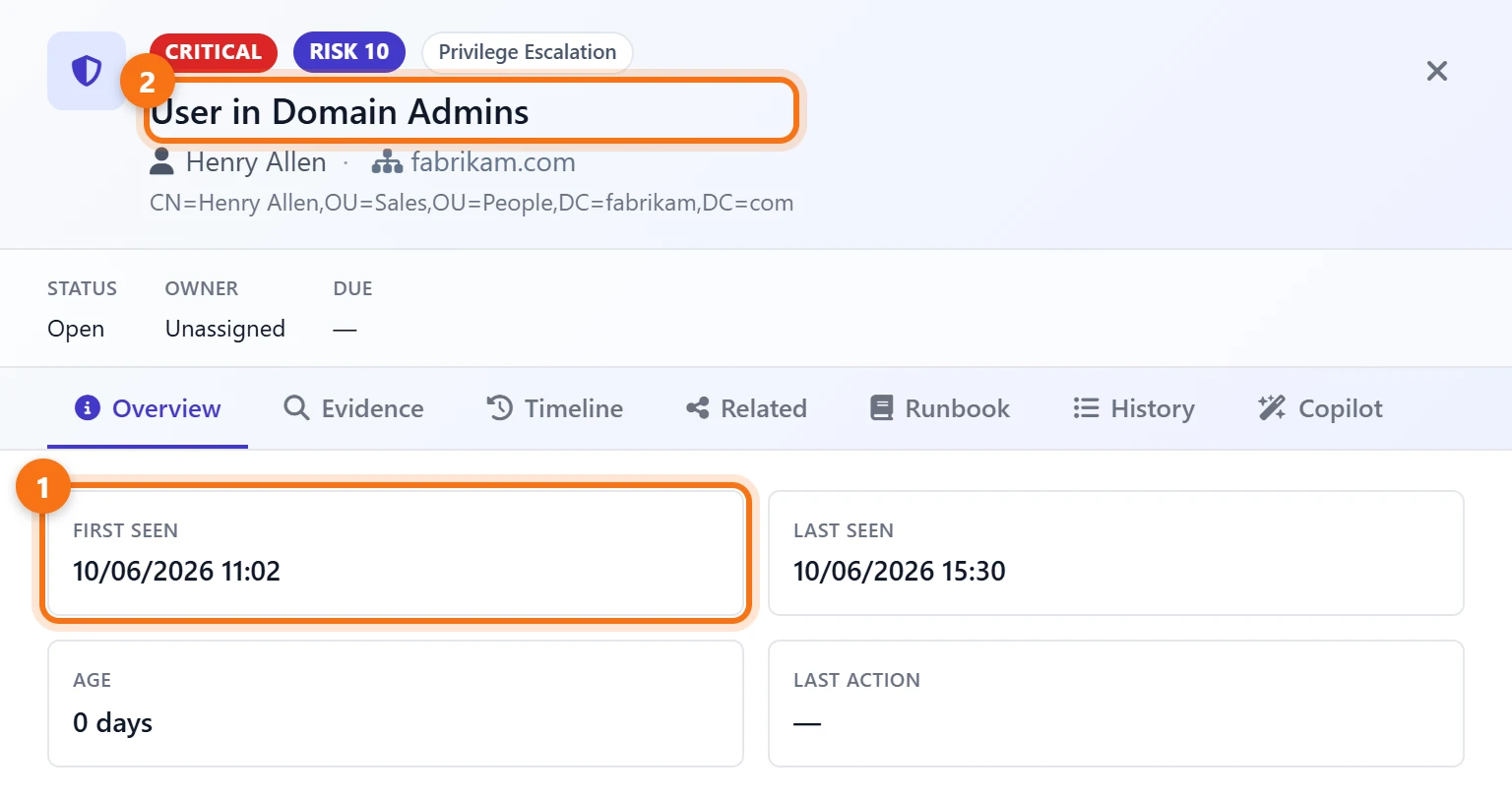Click the Age value '0 days'
The height and width of the screenshot is (799, 1512).
pyautogui.click(x=112, y=722)
